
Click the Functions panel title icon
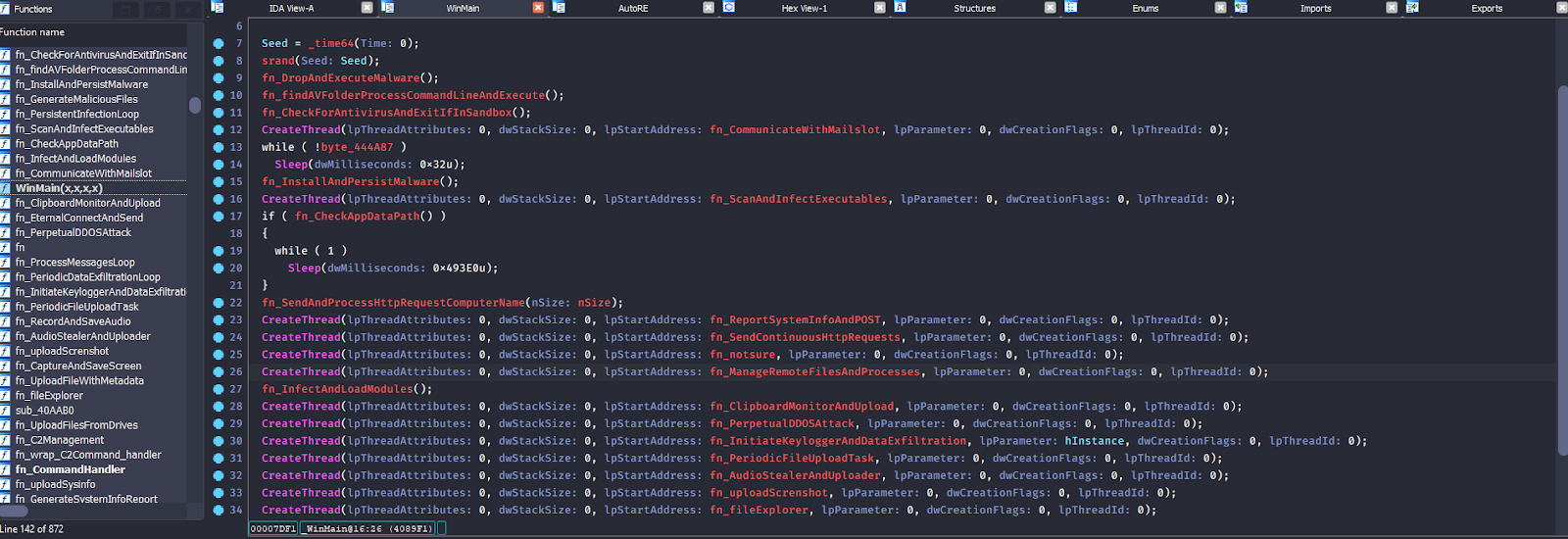coord(6,8)
